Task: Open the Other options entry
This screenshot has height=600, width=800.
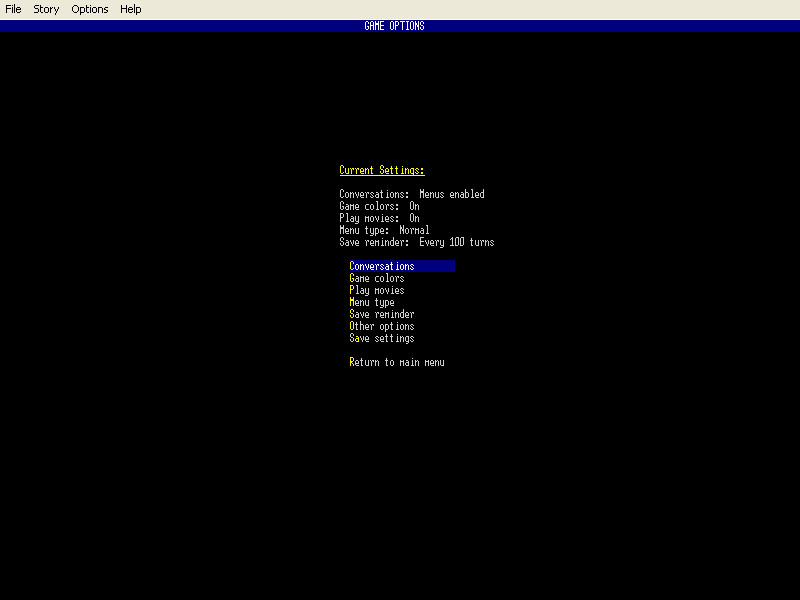Action: [x=382, y=326]
